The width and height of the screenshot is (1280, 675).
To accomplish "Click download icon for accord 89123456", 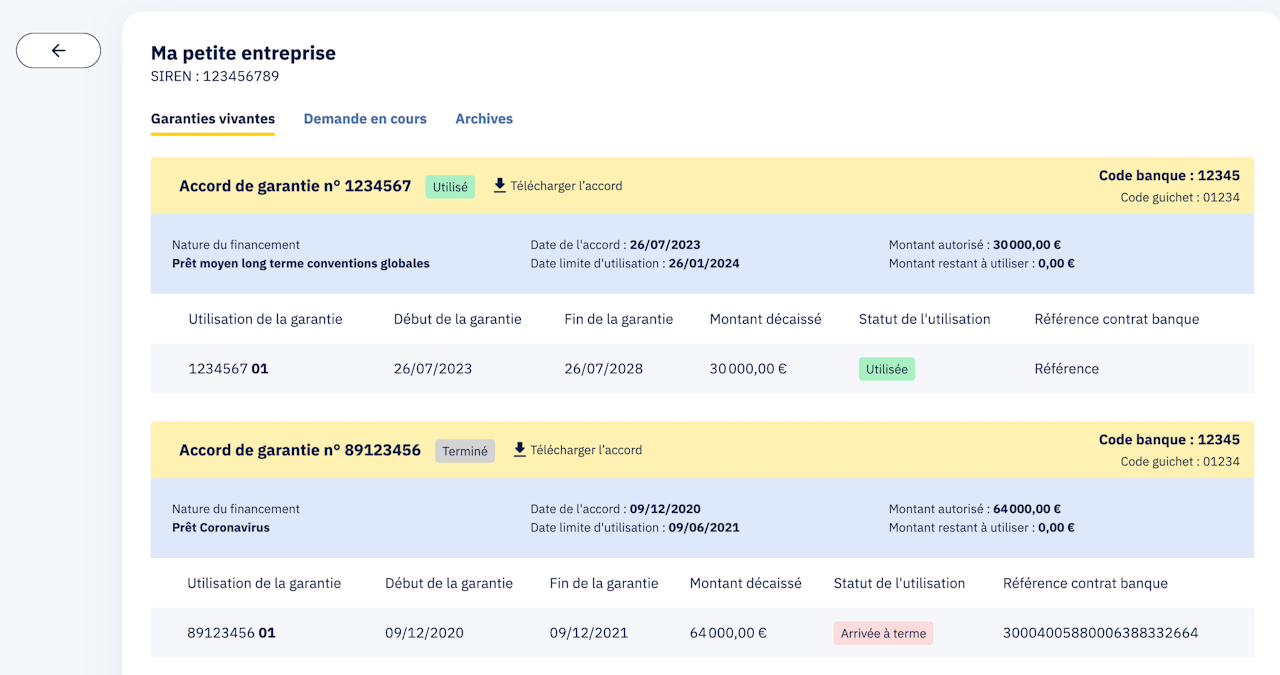I will point(520,450).
